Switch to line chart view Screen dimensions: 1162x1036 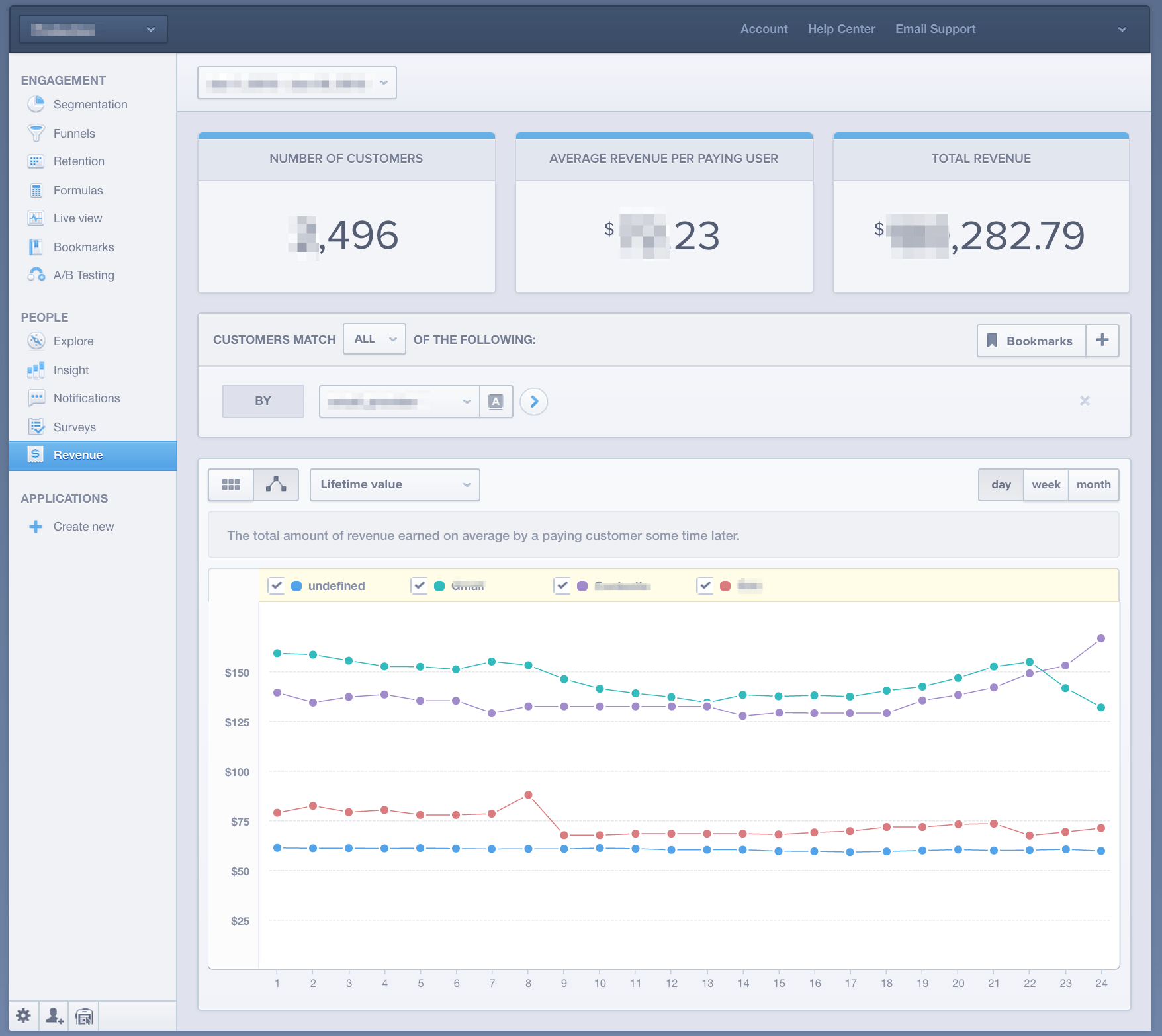tap(276, 484)
